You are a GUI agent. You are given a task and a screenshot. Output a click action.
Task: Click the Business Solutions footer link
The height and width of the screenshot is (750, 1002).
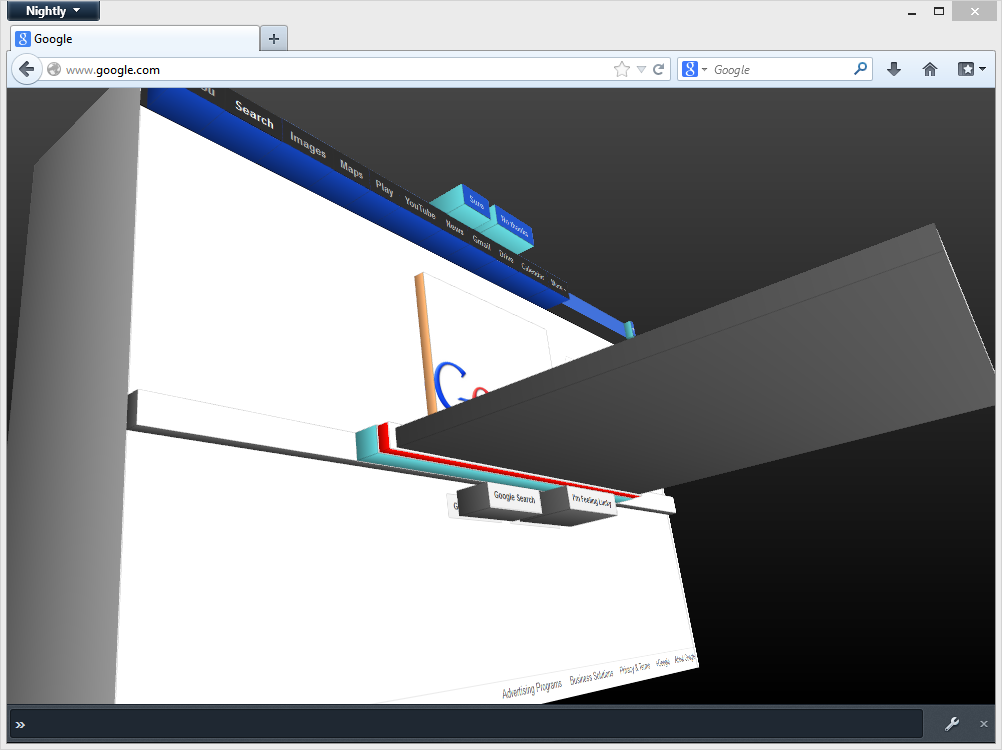pos(591,676)
